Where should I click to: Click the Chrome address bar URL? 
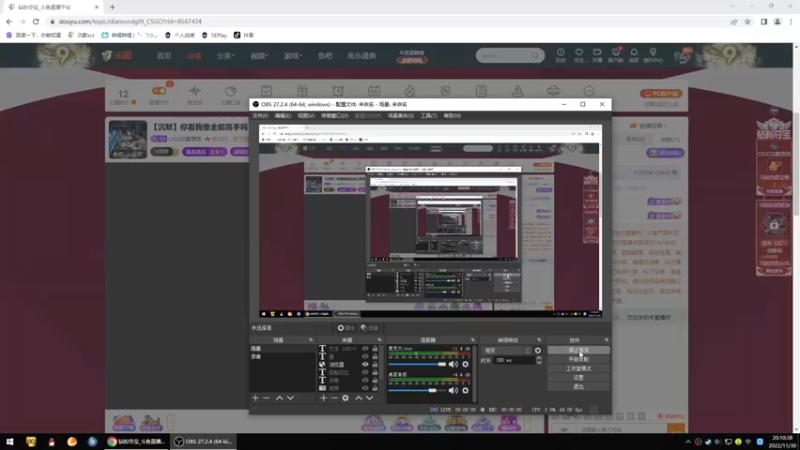point(130,21)
